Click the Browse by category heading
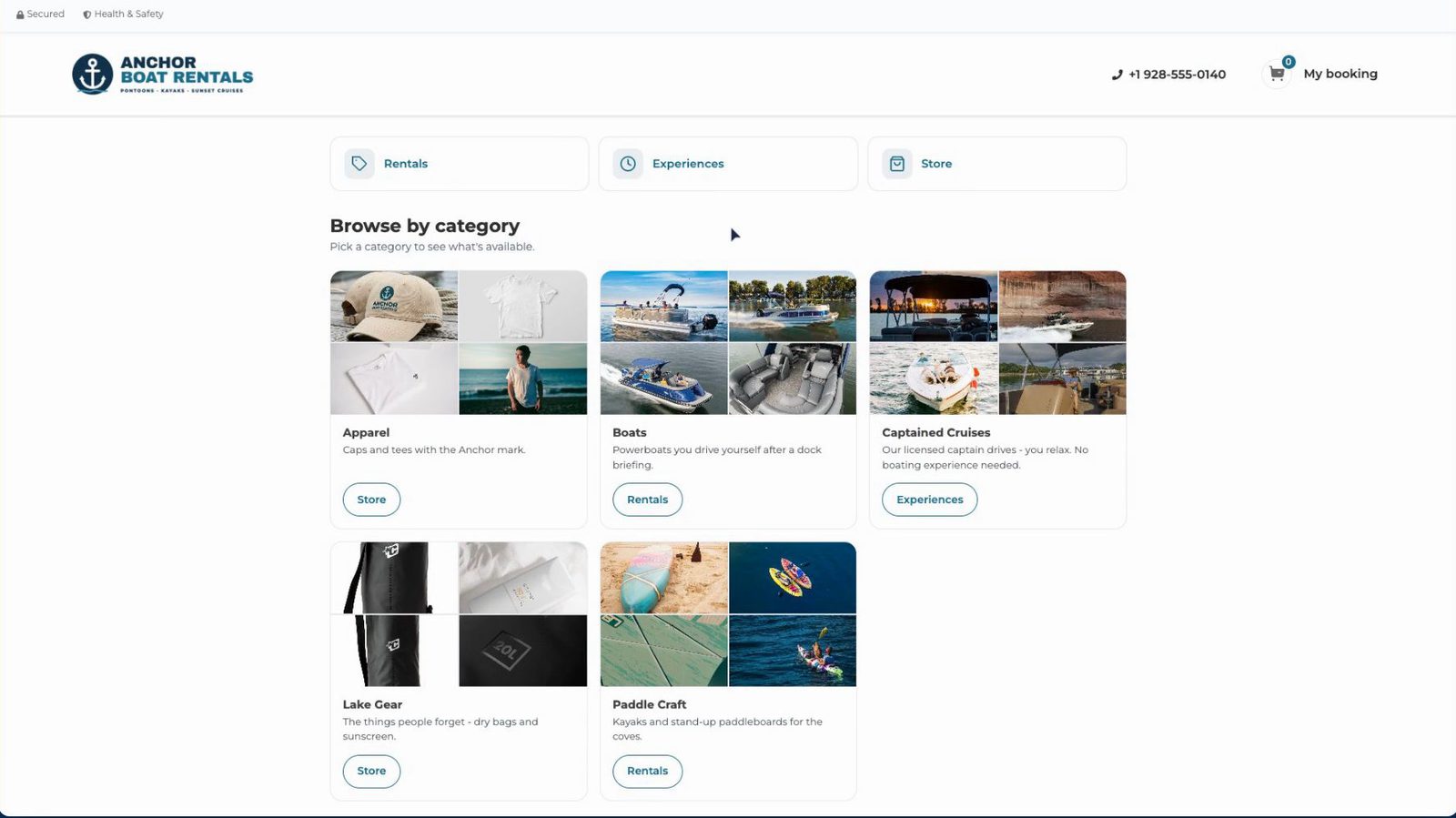The height and width of the screenshot is (818, 1456). 425,226
